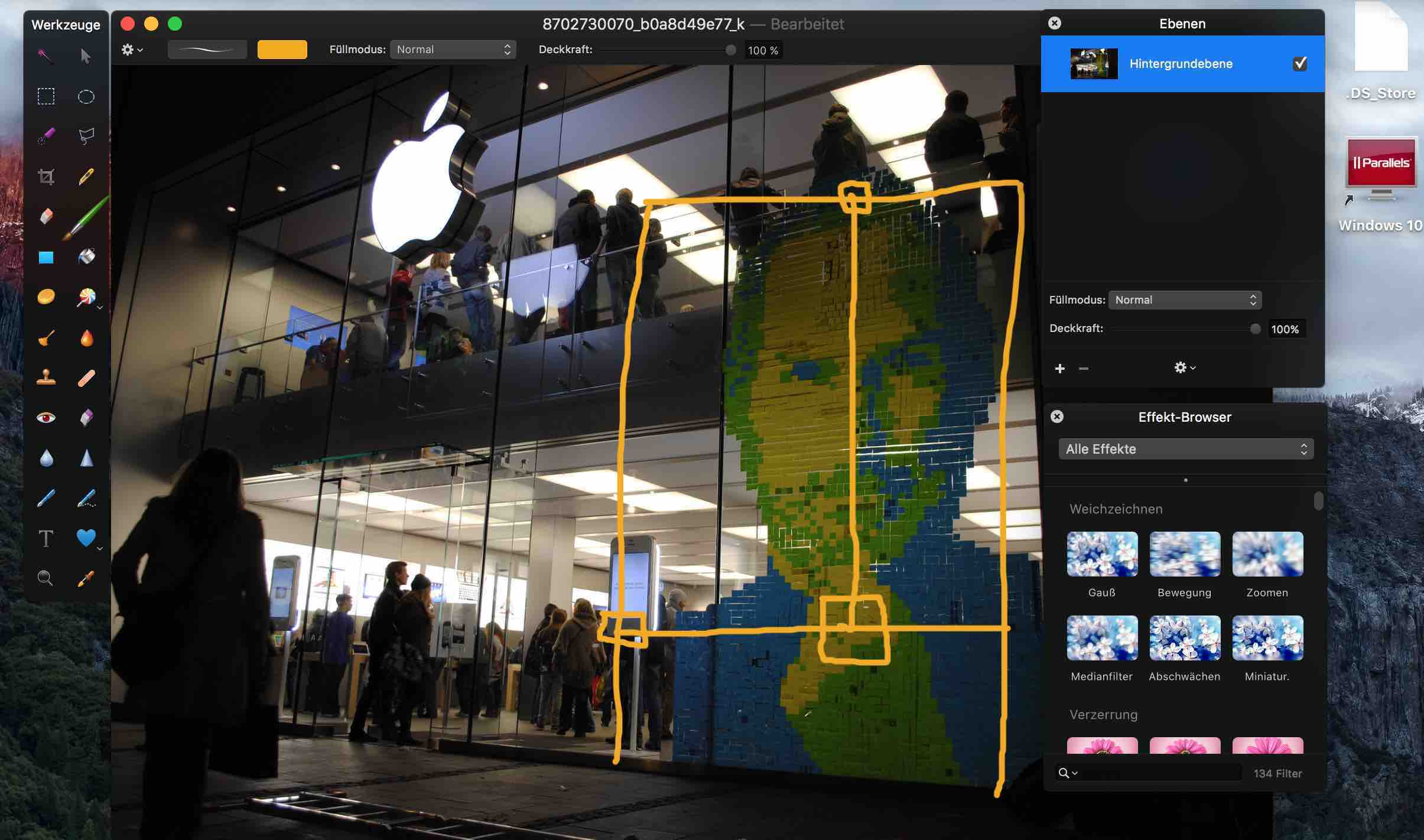Viewport: 1424px width, 840px height.
Task: Open the effect search options magnifier
Action: [1067, 773]
